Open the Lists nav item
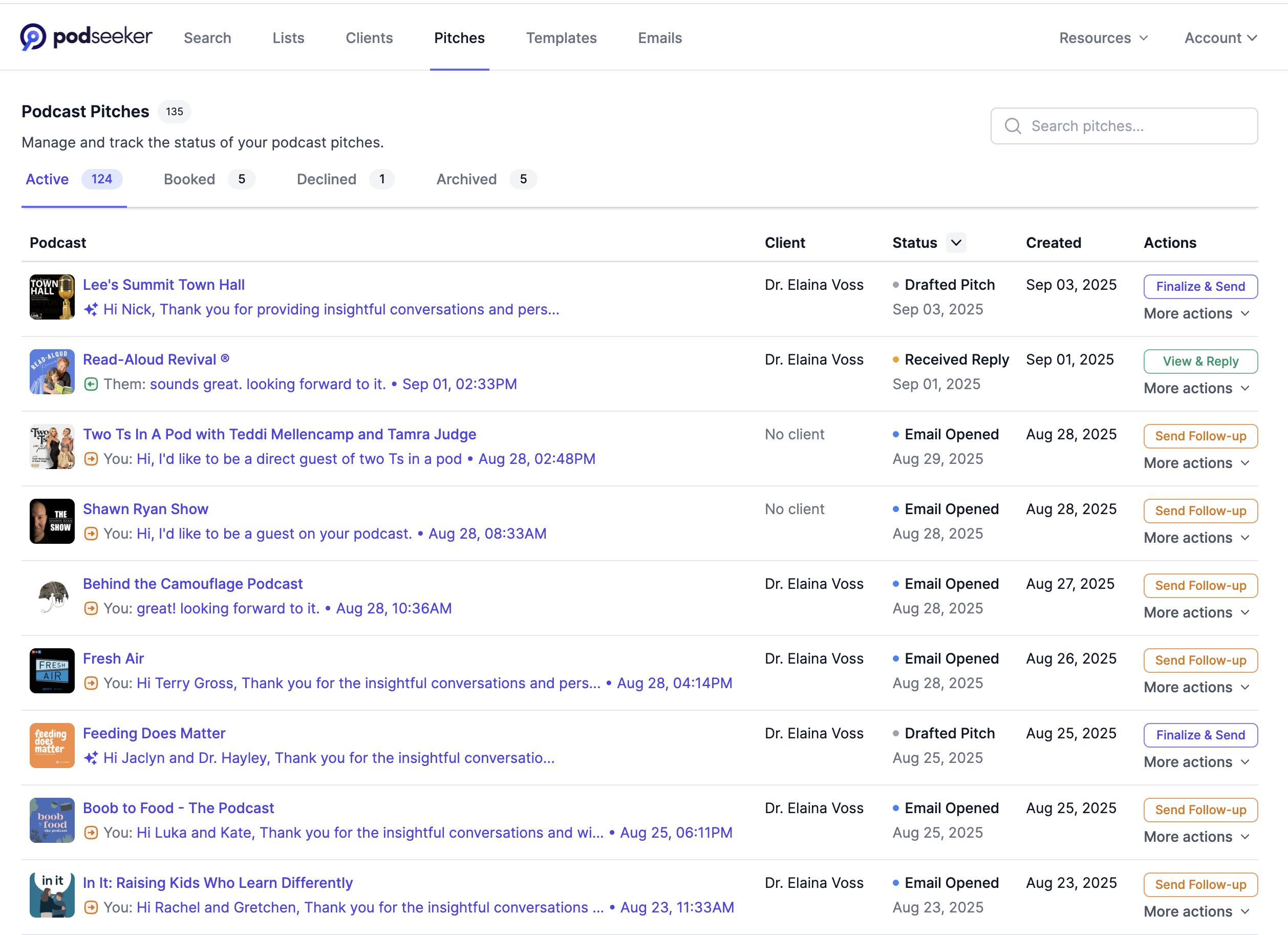Viewport: 1288px width, 935px height. [289, 38]
